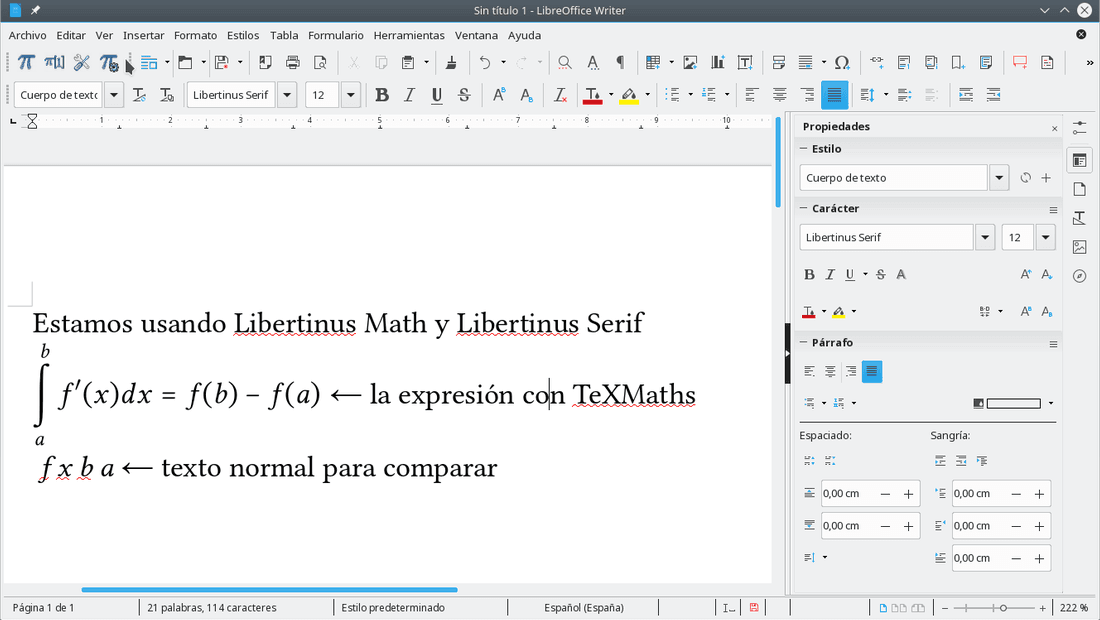
Task: Insert a text box icon
Action: point(745,62)
